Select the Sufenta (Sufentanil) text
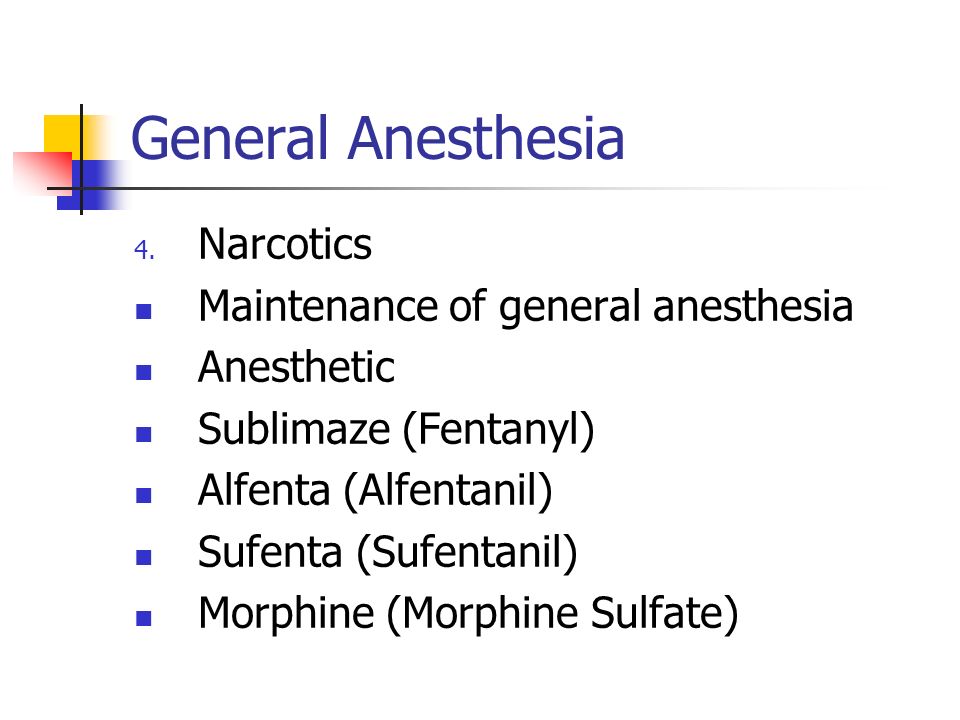Image resolution: width=960 pixels, height=720 pixels. pos(388,553)
